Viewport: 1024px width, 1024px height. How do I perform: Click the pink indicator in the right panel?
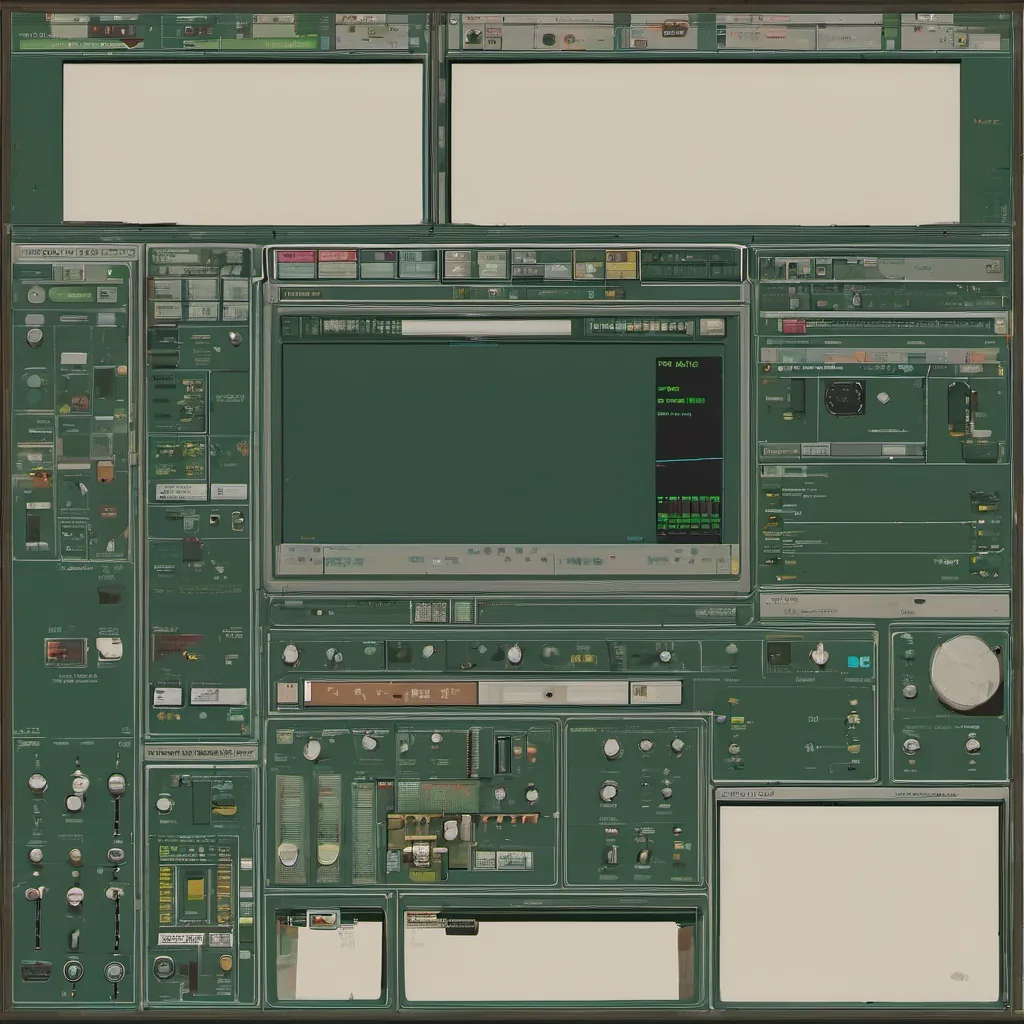794,326
